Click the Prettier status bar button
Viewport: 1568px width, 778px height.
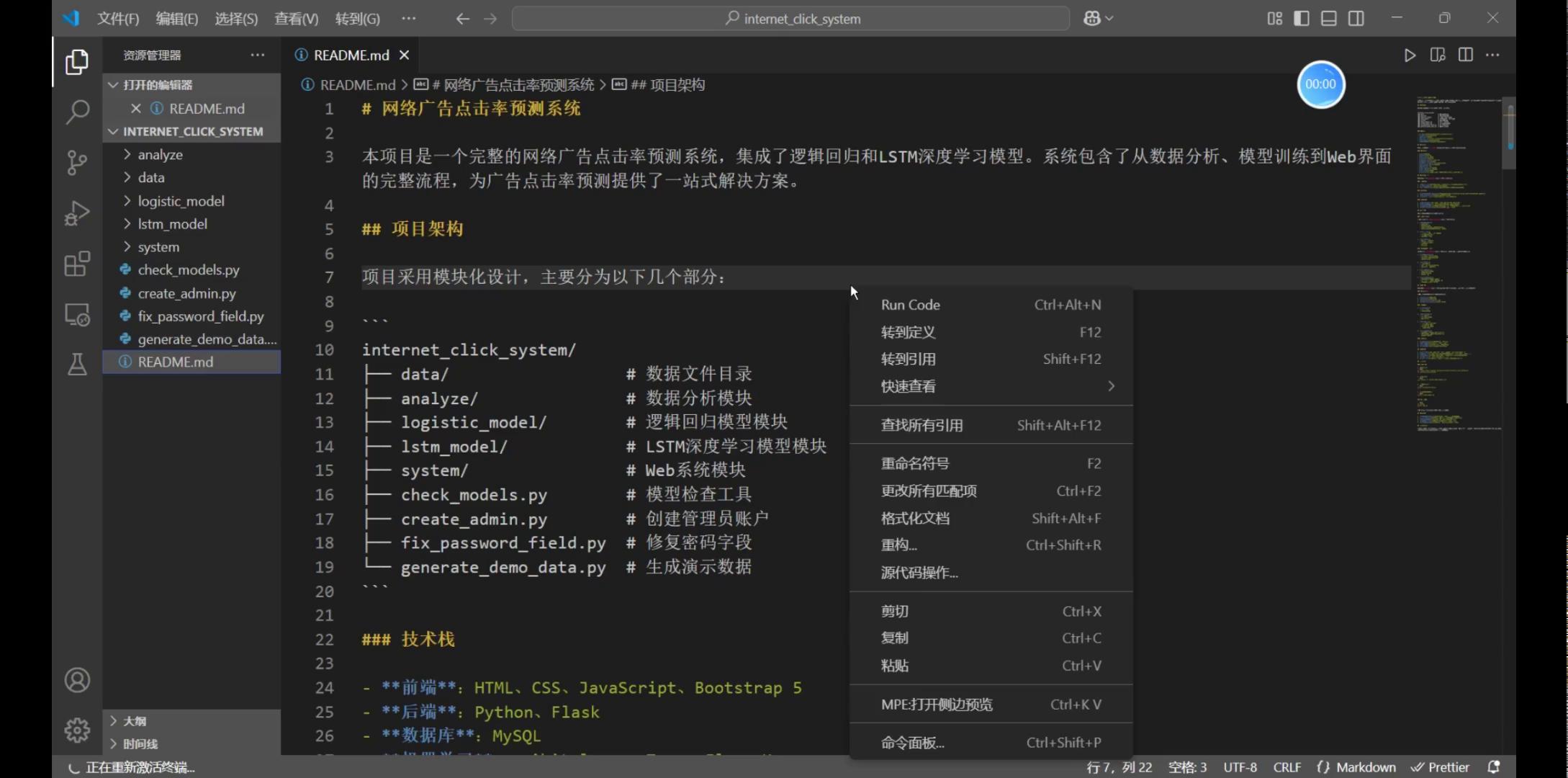tap(1440, 767)
